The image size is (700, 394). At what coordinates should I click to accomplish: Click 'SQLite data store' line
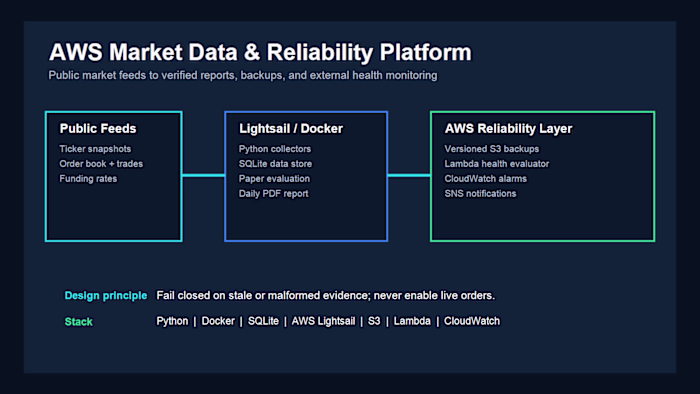click(x=275, y=164)
